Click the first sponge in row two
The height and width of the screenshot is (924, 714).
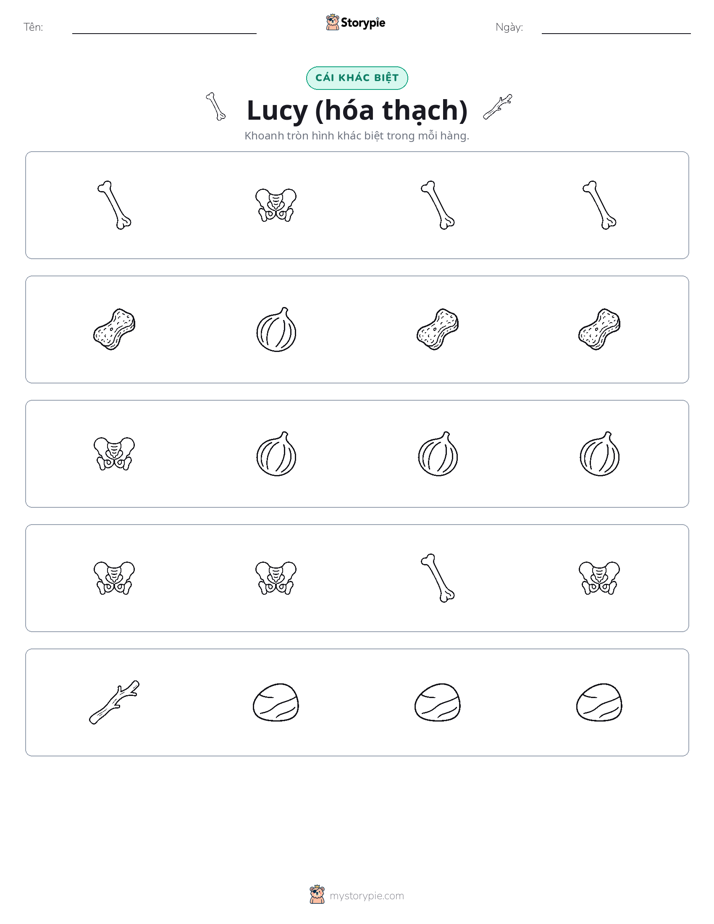point(114,329)
